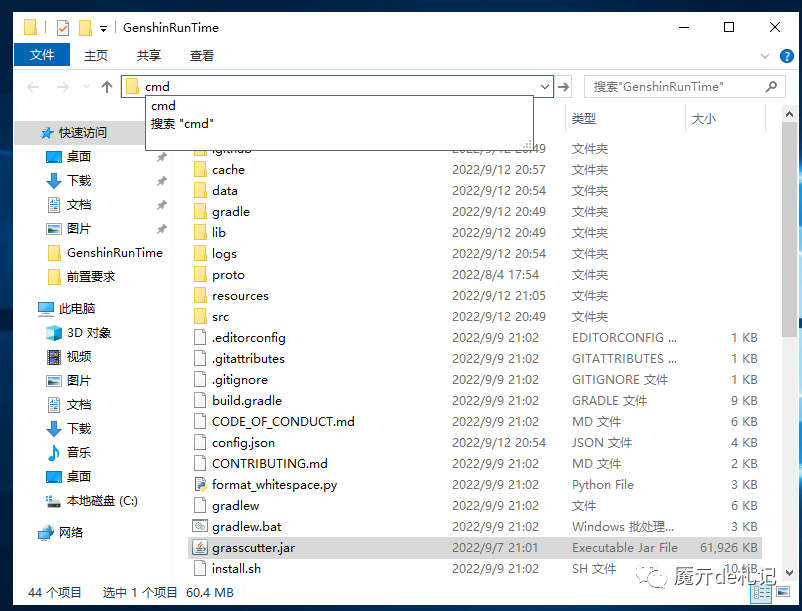
Task: Go forward using the forward arrow
Action: (x=62, y=87)
